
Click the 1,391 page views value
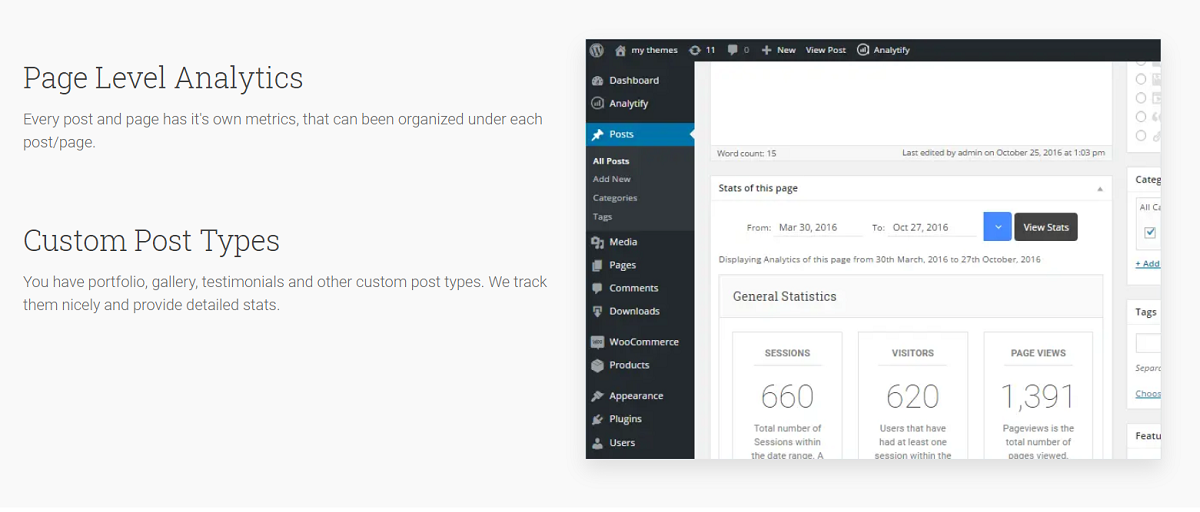click(x=1038, y=397)
